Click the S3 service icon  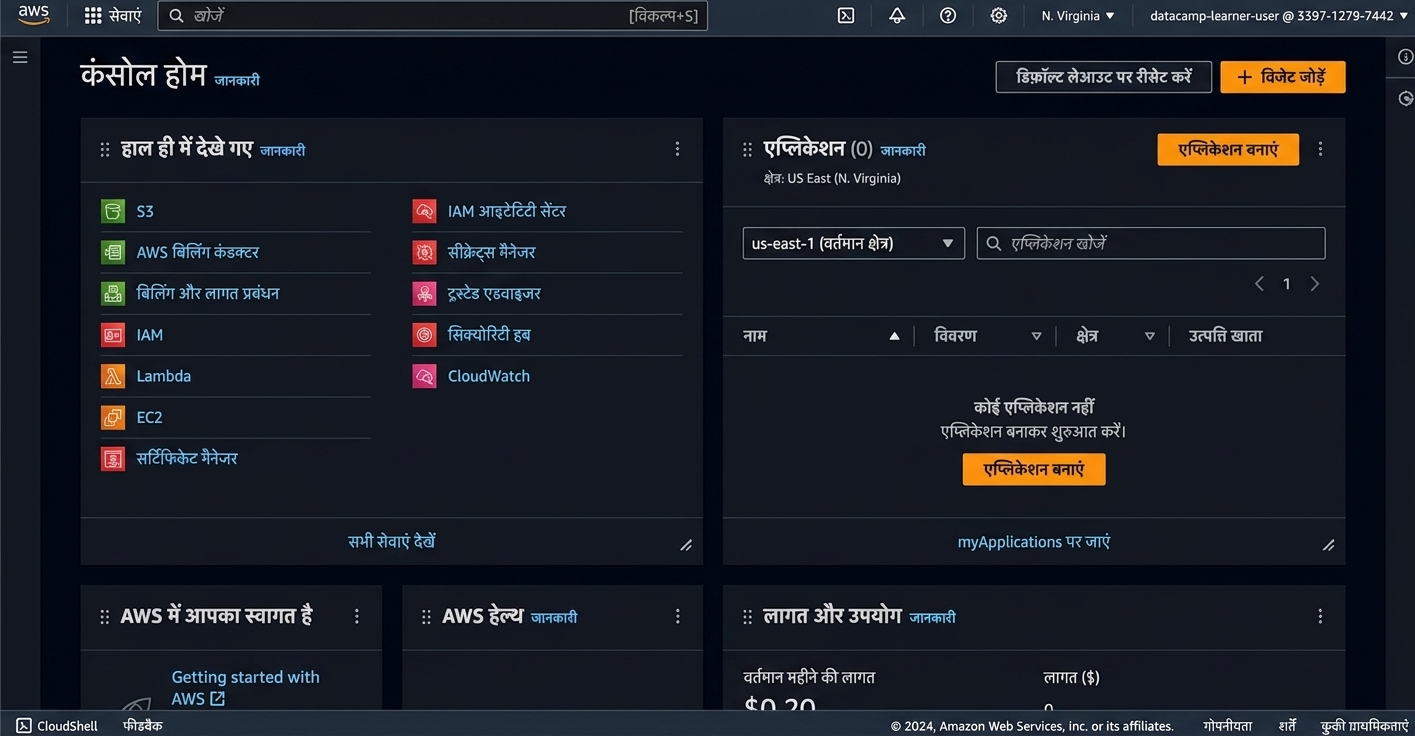point(113,211)
